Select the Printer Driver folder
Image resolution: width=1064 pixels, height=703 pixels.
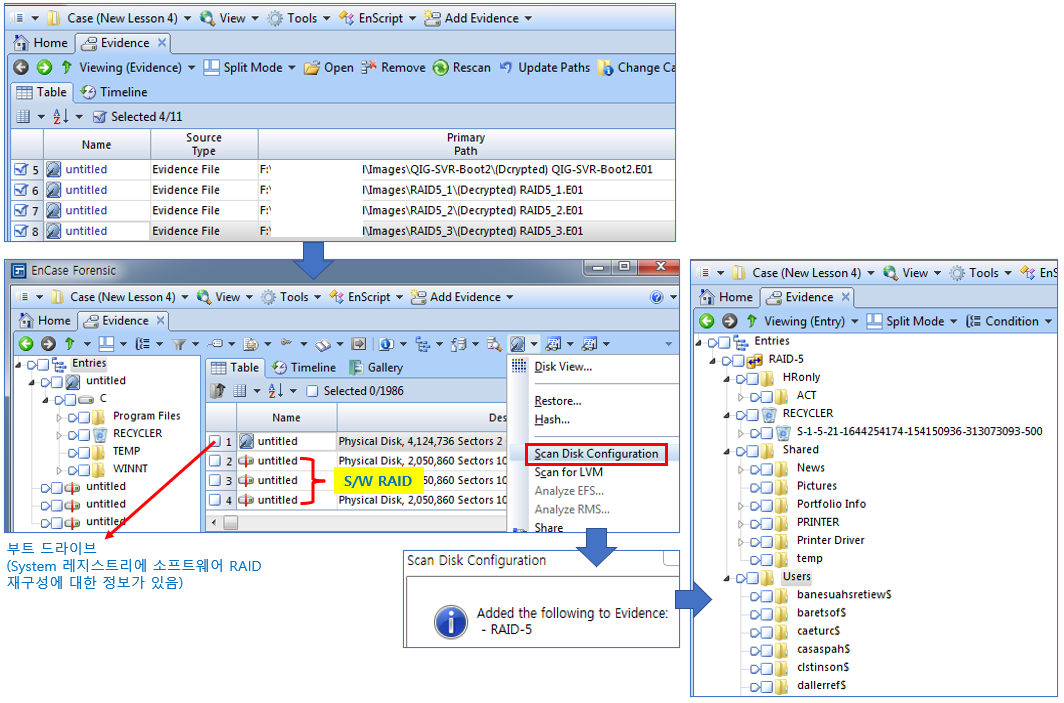click(831, 541)
